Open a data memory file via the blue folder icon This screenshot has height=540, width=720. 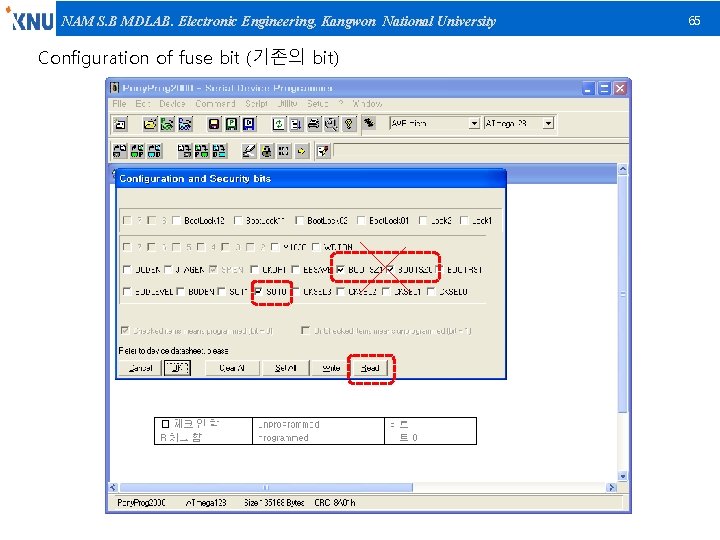185,124
